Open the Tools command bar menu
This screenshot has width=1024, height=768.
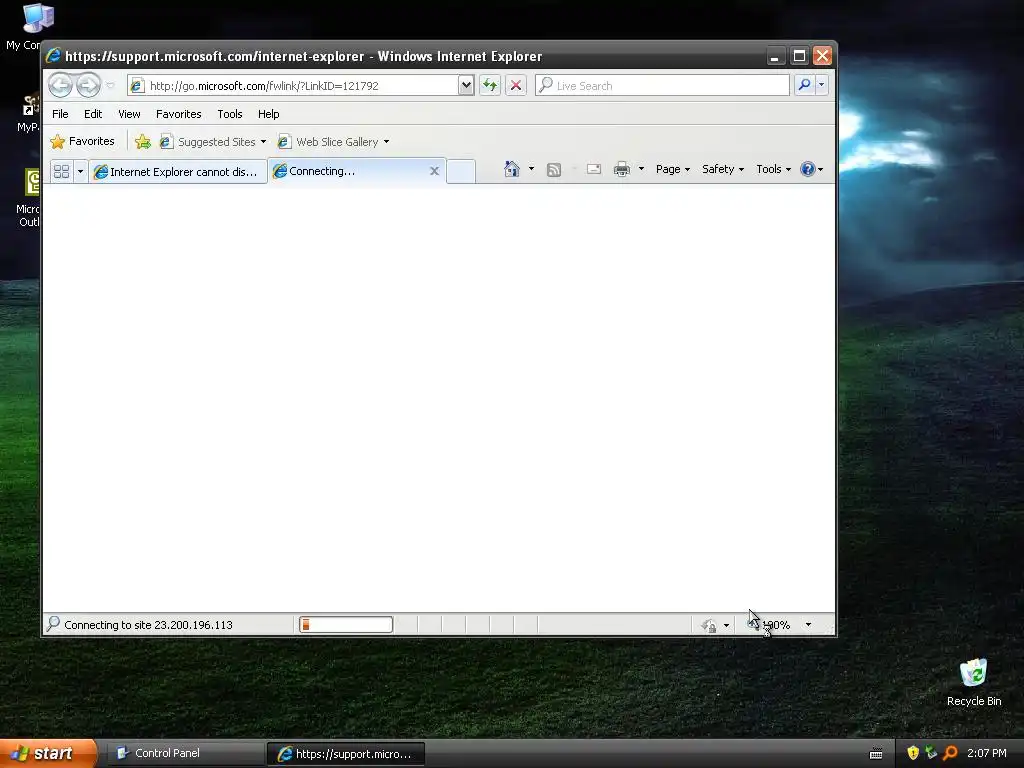(773, 170)
